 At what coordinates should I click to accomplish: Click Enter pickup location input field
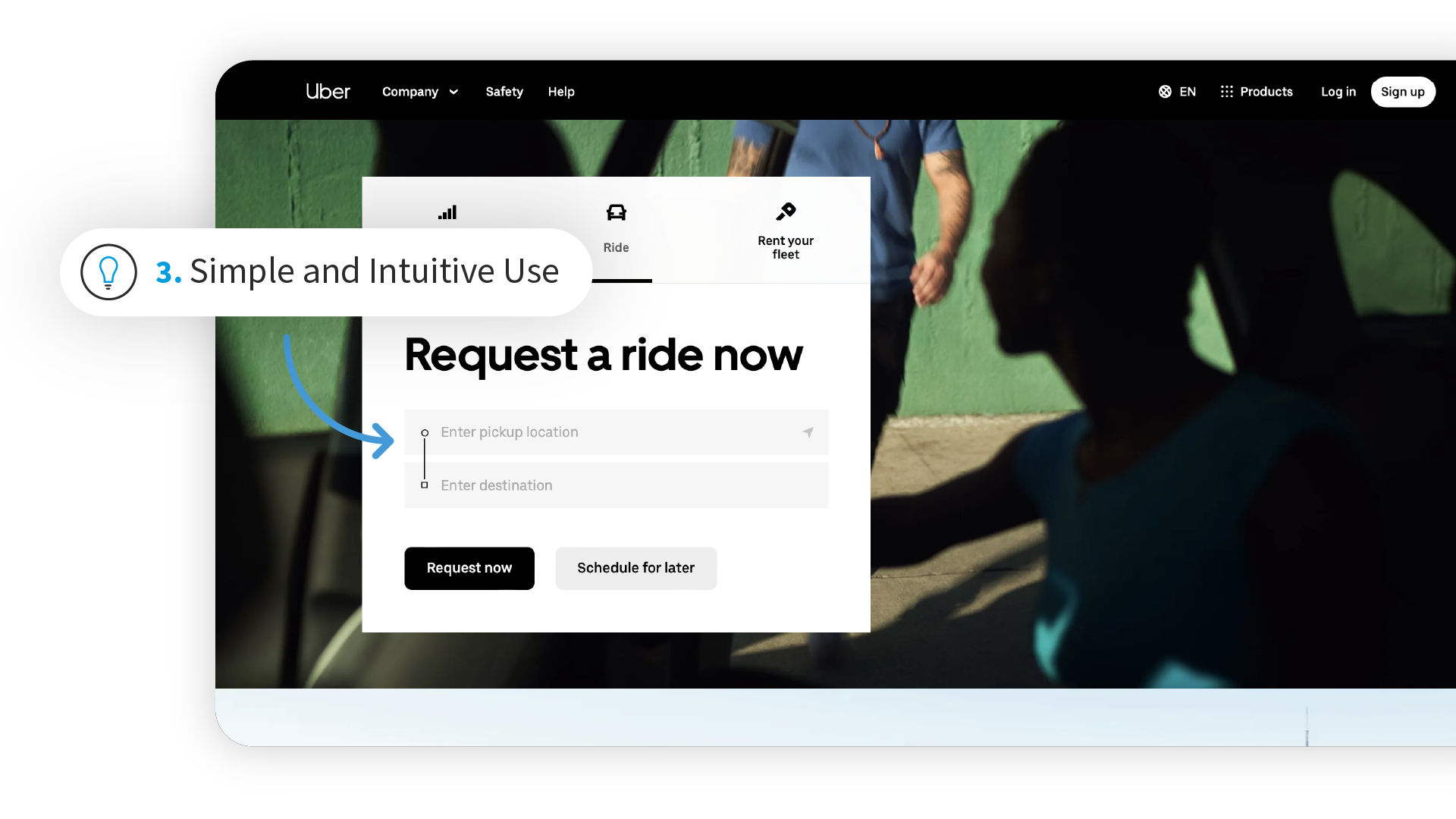[x=616, y=432]
